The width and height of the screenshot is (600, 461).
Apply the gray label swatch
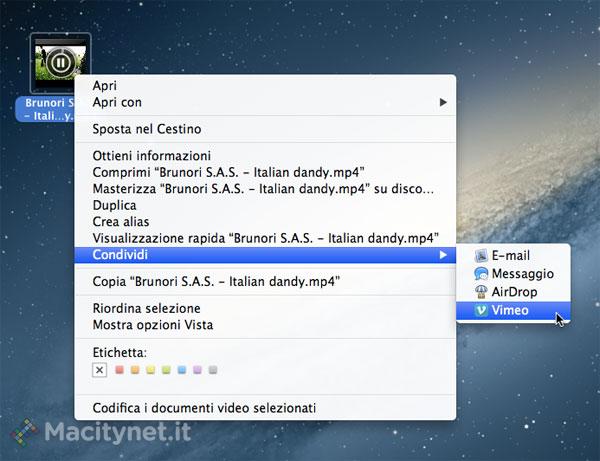213,370
